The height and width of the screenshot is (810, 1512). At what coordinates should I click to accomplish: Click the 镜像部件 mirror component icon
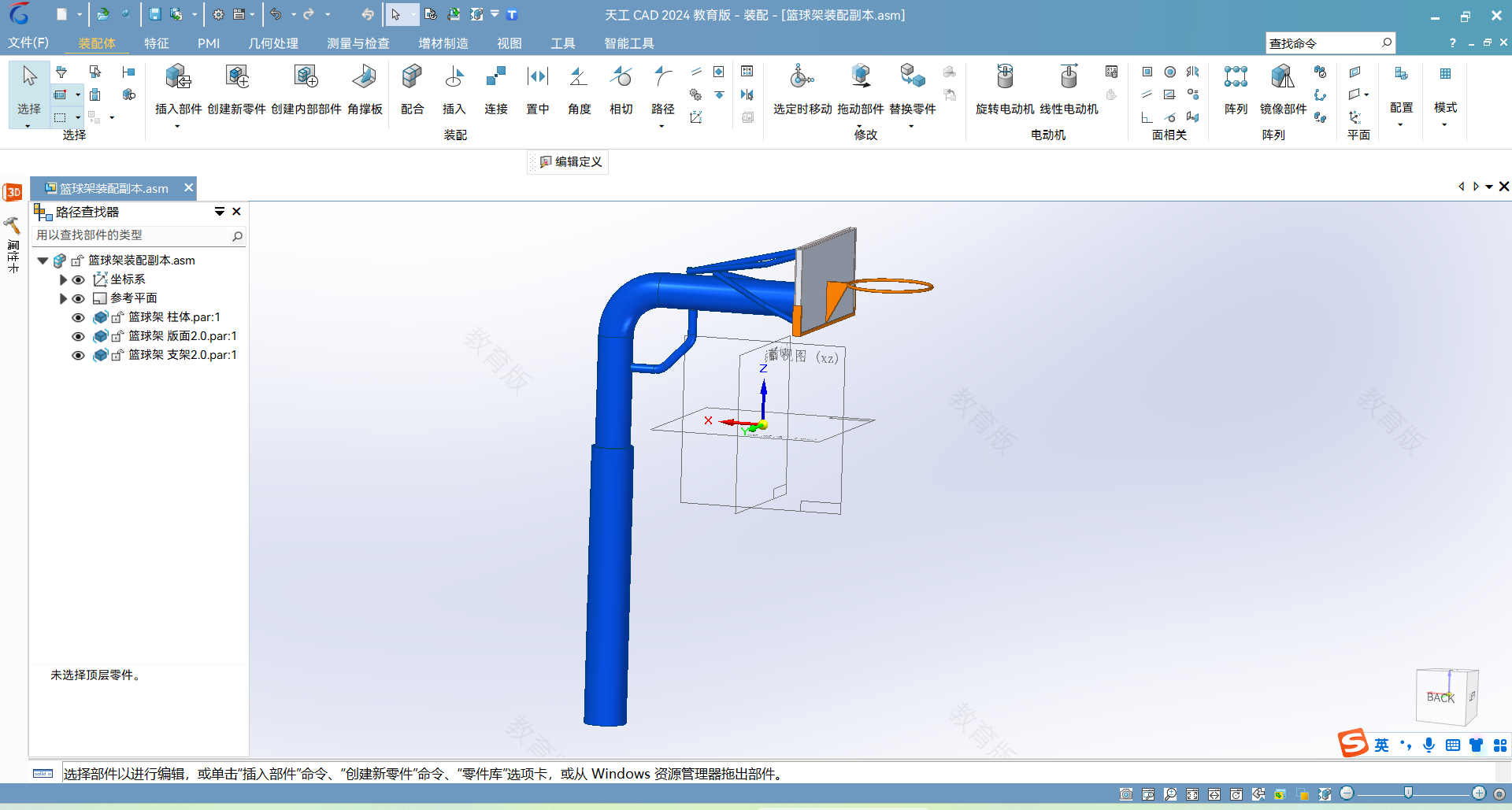pyautogui.click(x=1283, y=77)
